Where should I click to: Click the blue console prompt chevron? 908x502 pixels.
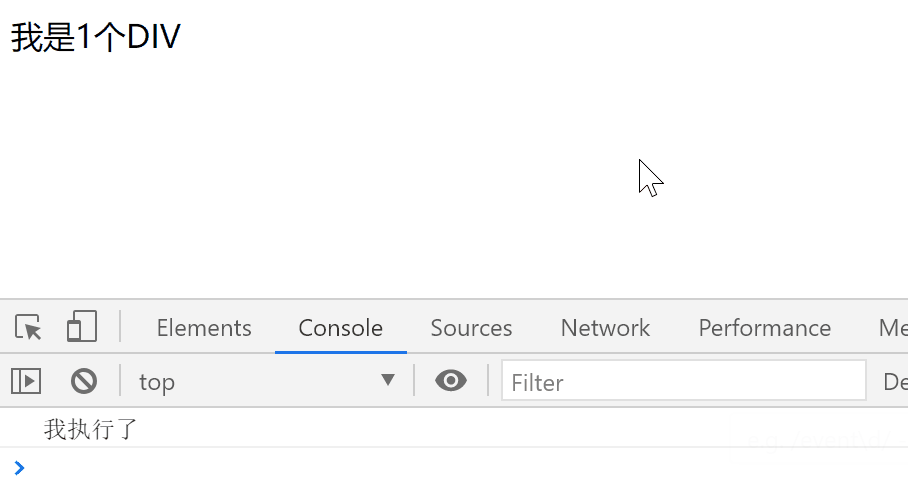[19, 467]
